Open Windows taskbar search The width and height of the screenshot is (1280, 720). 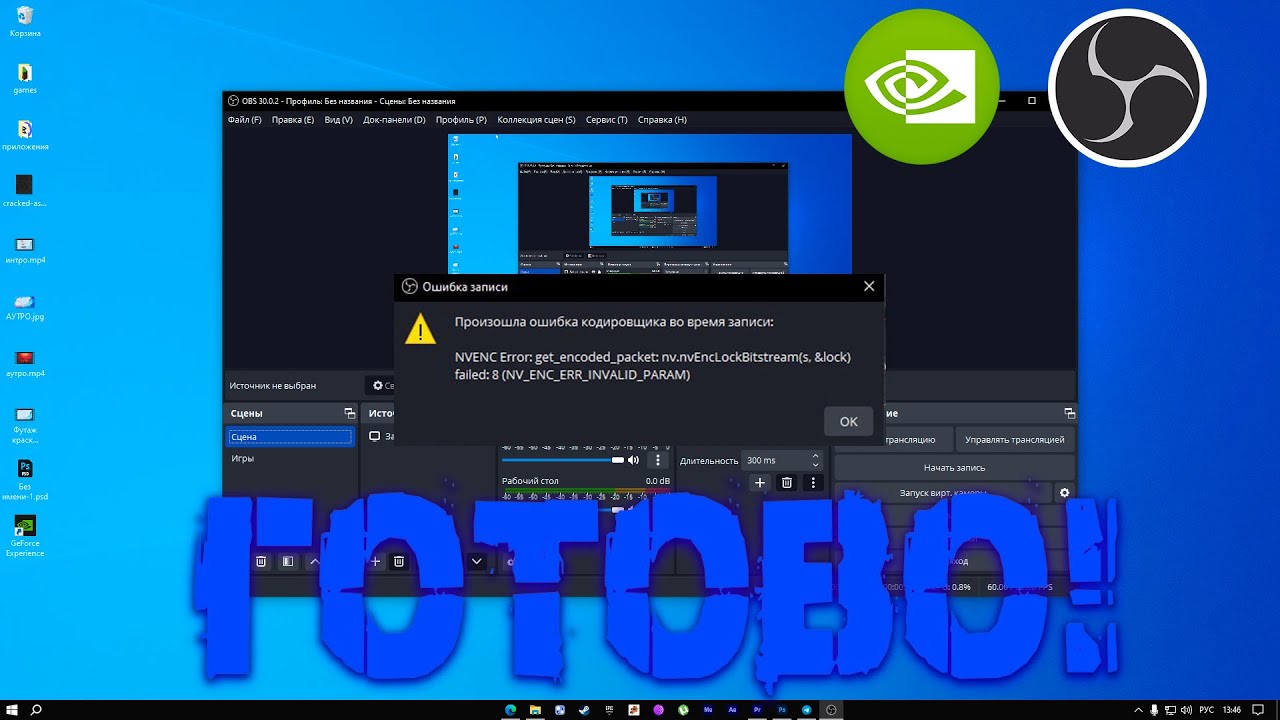pyautogui.click(x=36, y=710)
